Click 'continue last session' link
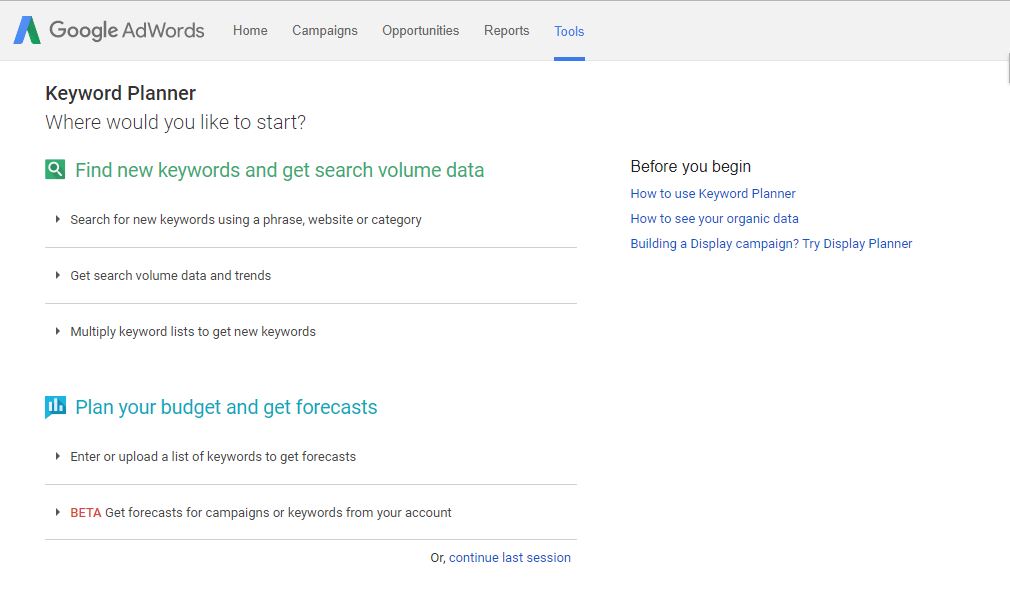The height and width of the screenshot is (608, 1010). 510,557
